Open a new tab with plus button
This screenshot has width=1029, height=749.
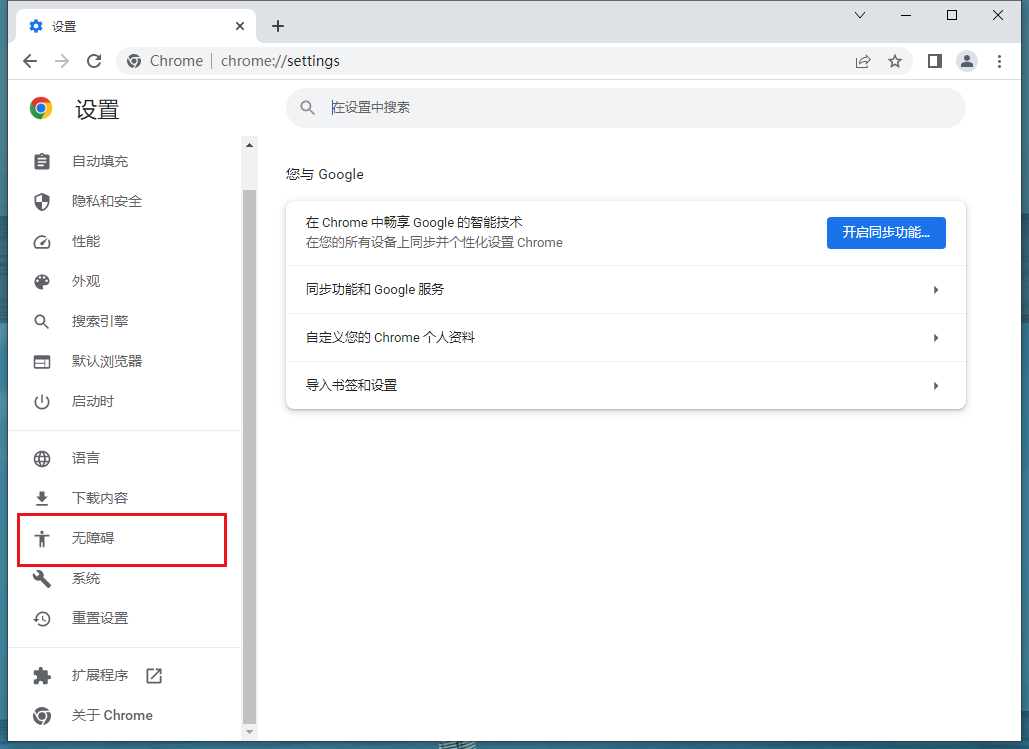pos(278,26)
